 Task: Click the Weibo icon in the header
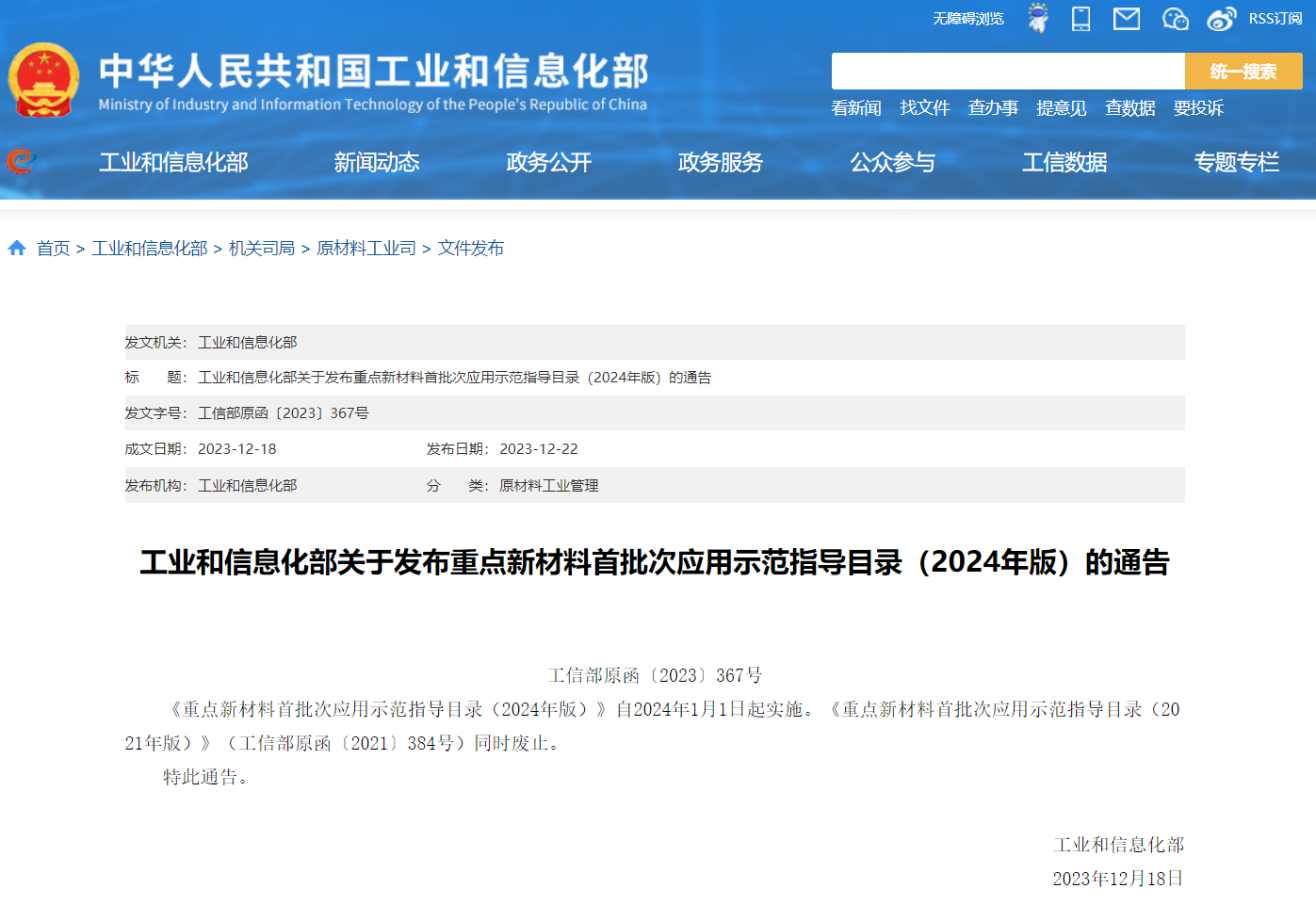(x=1221, y=18)
